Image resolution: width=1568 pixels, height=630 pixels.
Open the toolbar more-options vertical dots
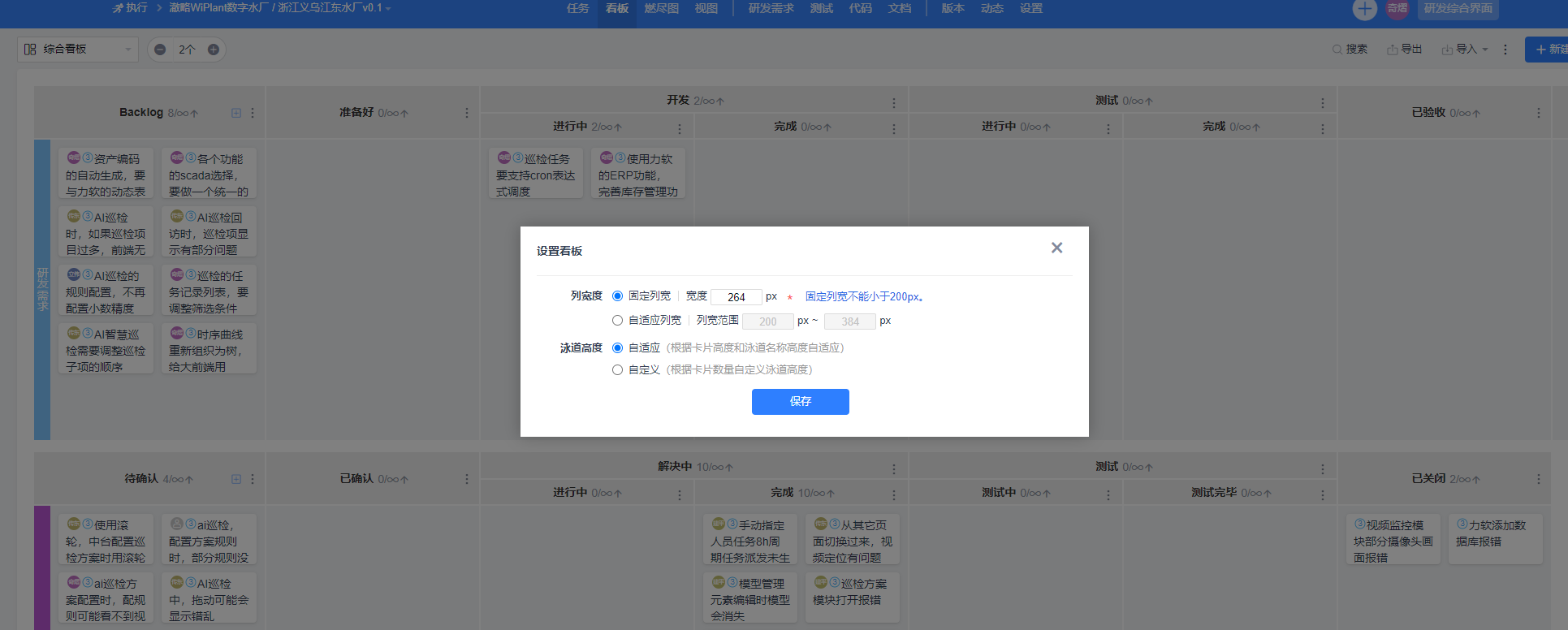[x=1505, y=50]
